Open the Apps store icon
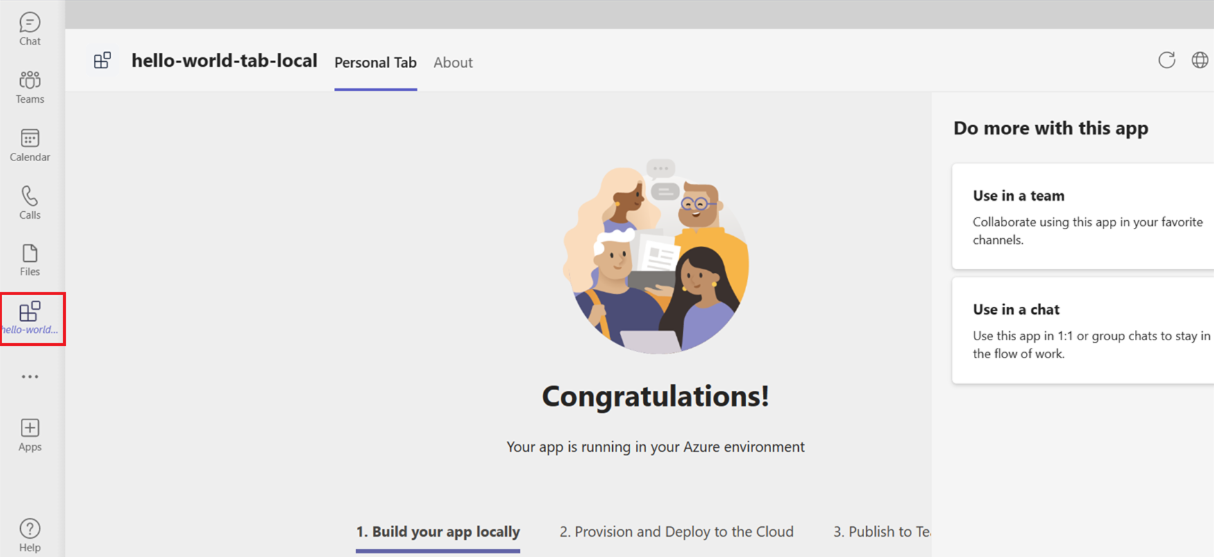This screenshot has width=1214, height=557. 30,434
